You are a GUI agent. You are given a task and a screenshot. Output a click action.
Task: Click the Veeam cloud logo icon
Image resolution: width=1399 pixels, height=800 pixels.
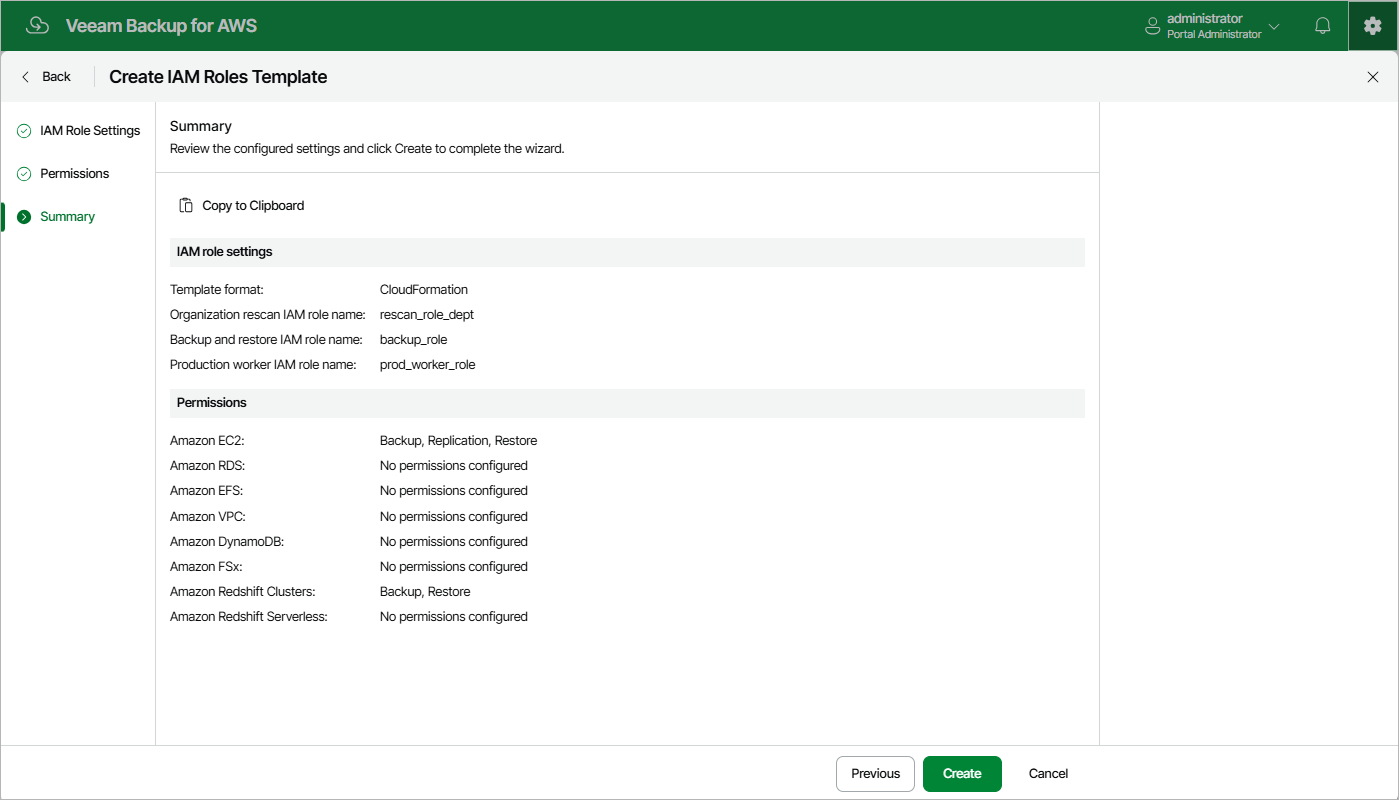pyautogui.click(x=37, y=26)
